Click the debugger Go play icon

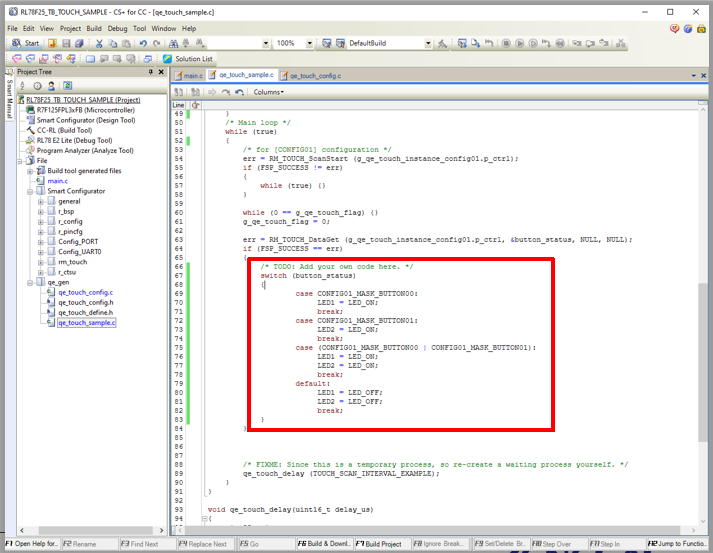click(x=519, y=43)
